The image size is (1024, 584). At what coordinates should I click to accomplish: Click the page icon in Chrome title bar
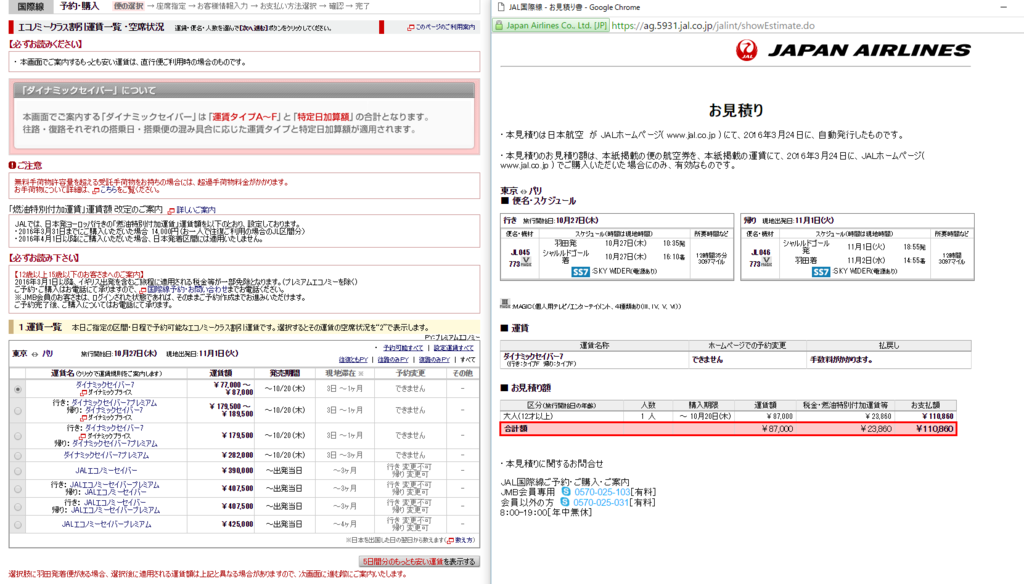coord(501,7)
